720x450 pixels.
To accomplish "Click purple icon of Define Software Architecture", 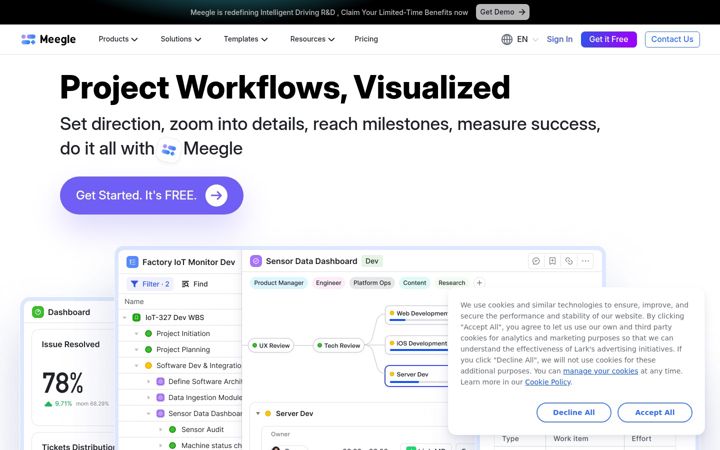I will [x=160, y=382].
